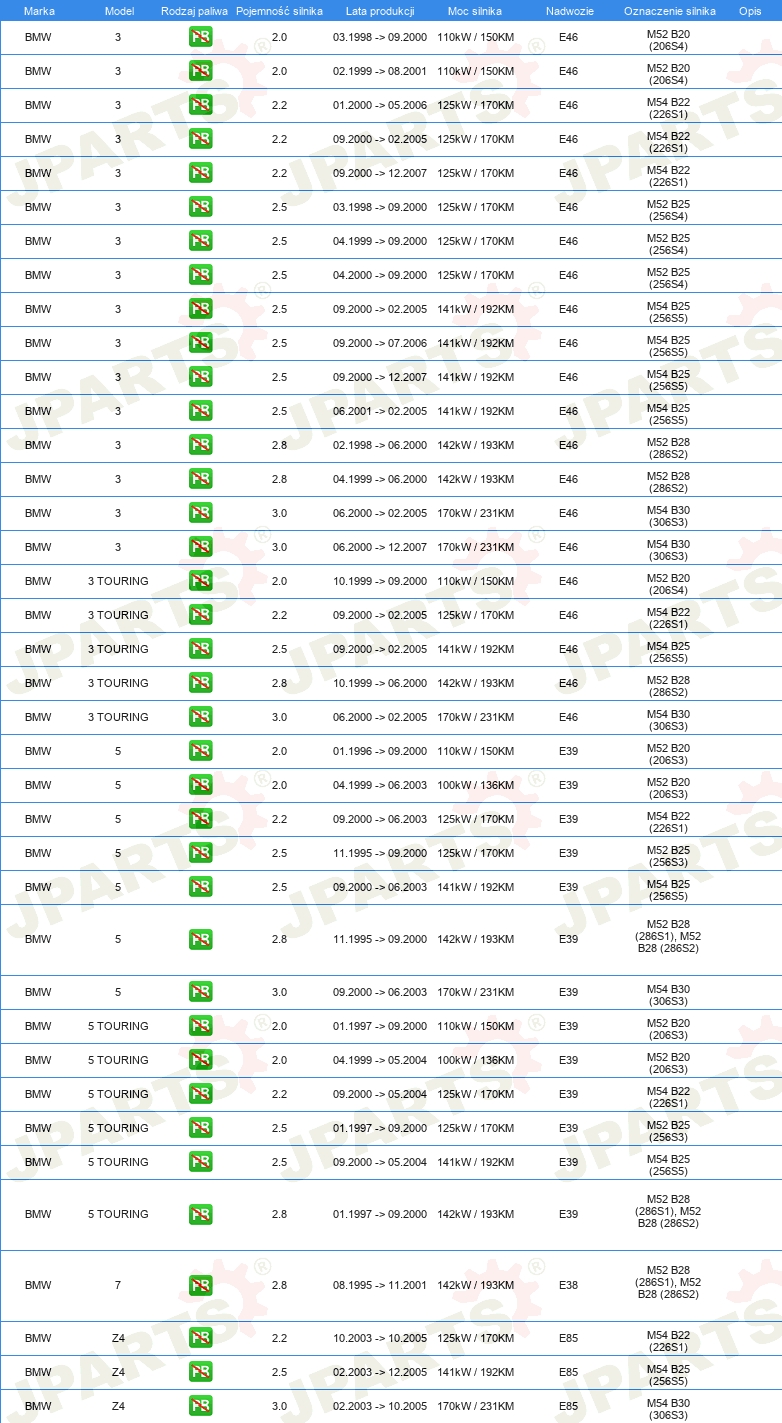Viewport: 782px width, 1423px height.
Task: Click BMW cell in the Z4 2.5 row
Action: point(38,1372)
